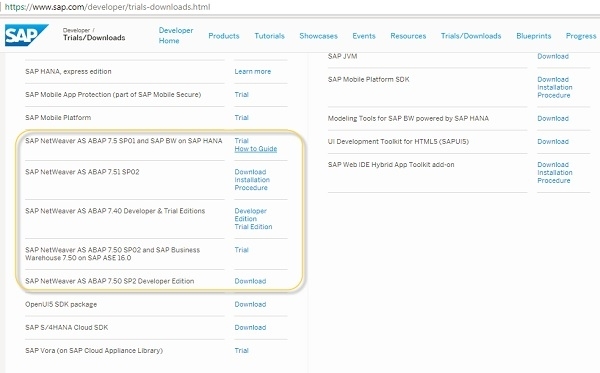Click 'SAP JVM' row text

[342, 56]
